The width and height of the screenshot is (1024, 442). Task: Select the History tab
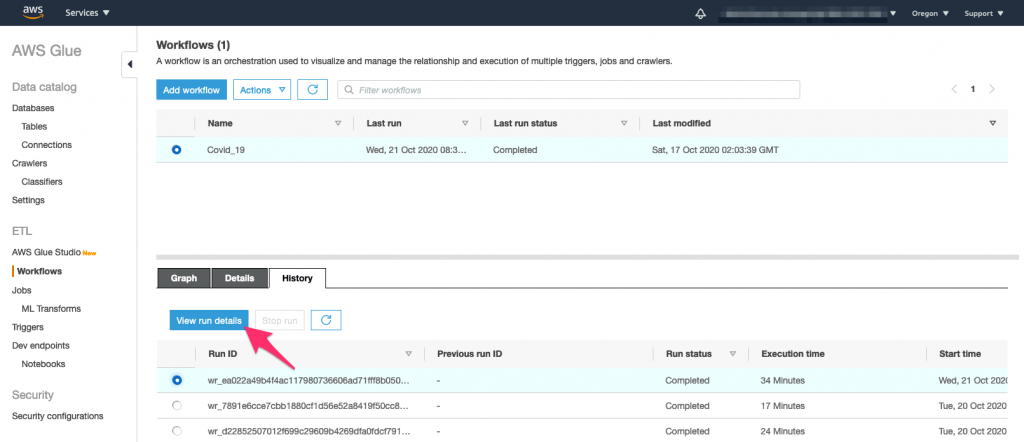[x=297, y=278]
